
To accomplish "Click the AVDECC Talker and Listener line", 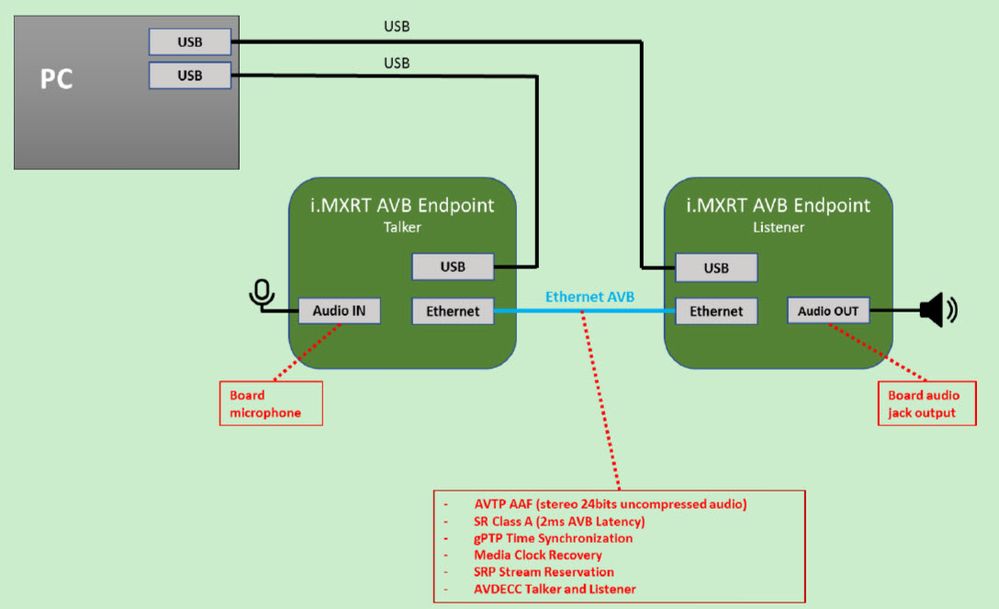I will tap(555, 589).
